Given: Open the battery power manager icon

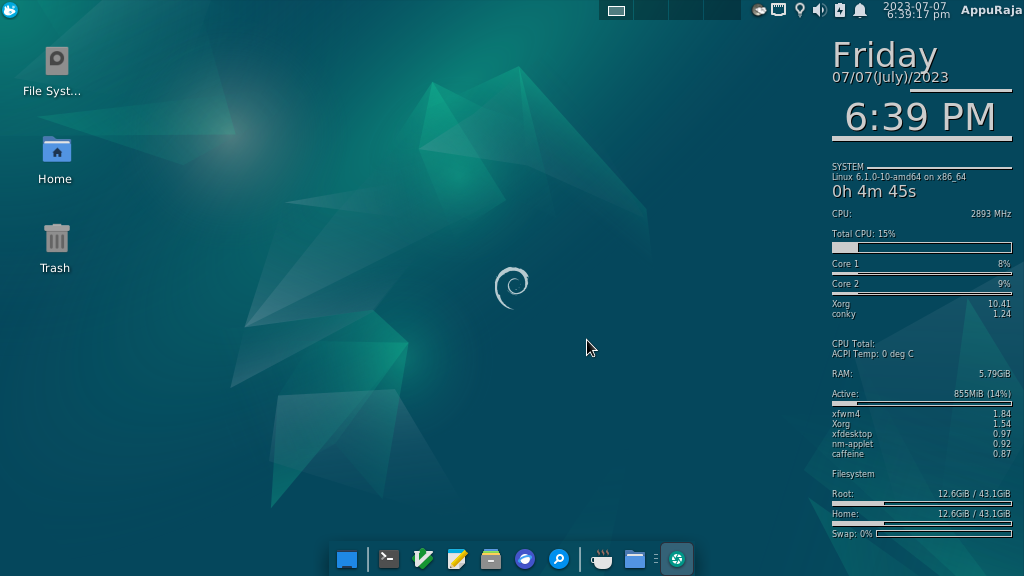Looking at the screenshot, I should tap(840, 10).
